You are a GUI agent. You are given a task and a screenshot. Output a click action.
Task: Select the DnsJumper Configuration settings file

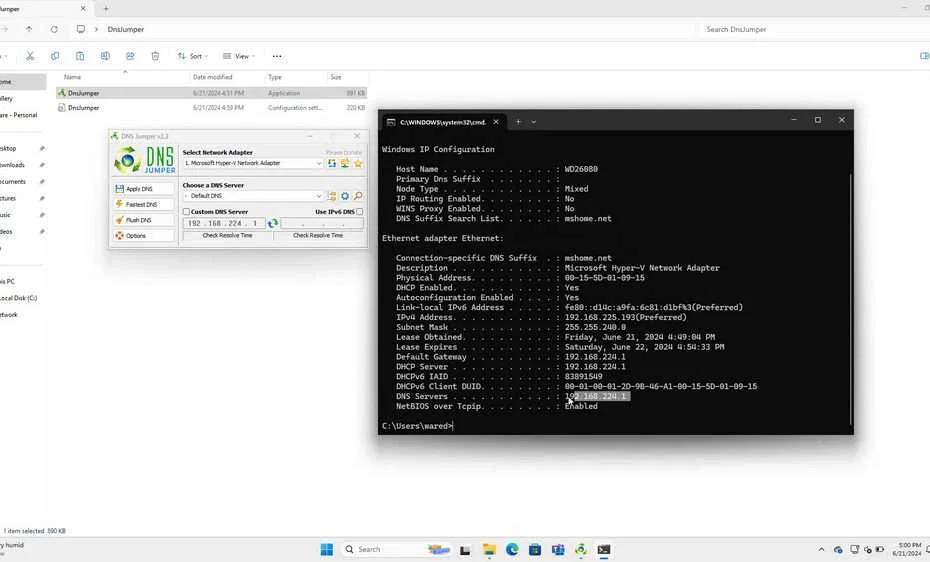[x=212, y=108]
